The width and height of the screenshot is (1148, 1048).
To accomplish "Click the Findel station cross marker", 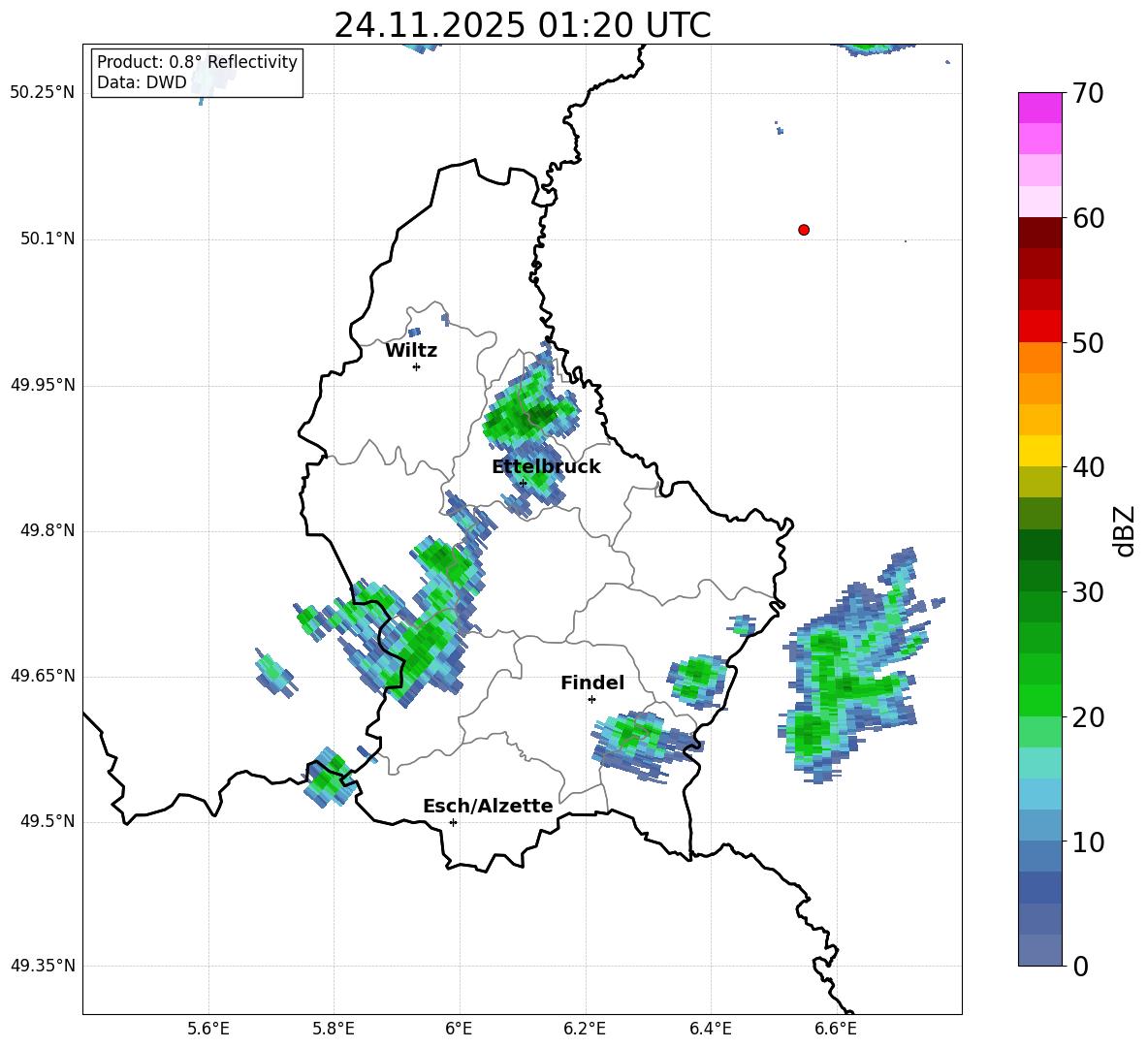I will (x=591, y=700).
